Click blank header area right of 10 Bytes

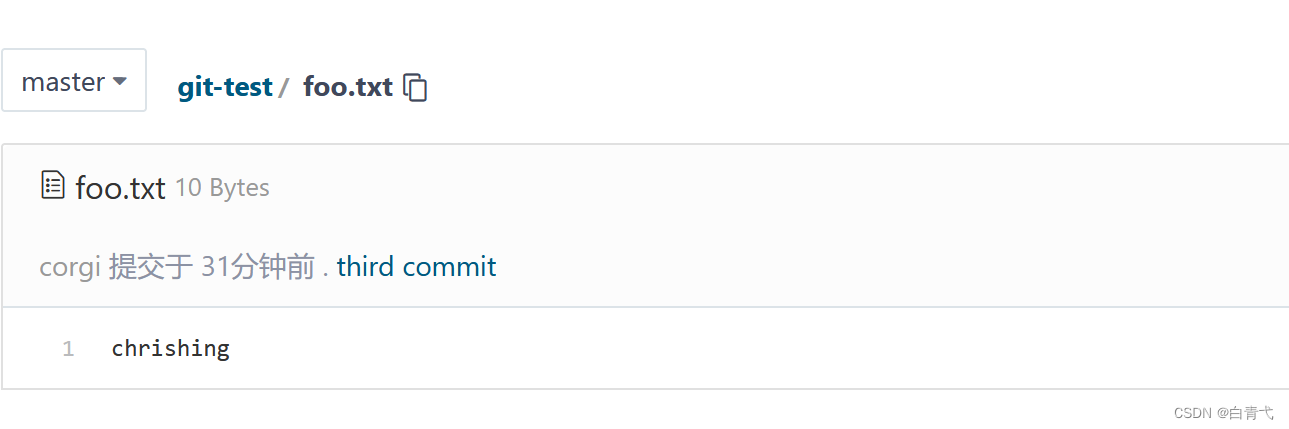coord(780,188)
